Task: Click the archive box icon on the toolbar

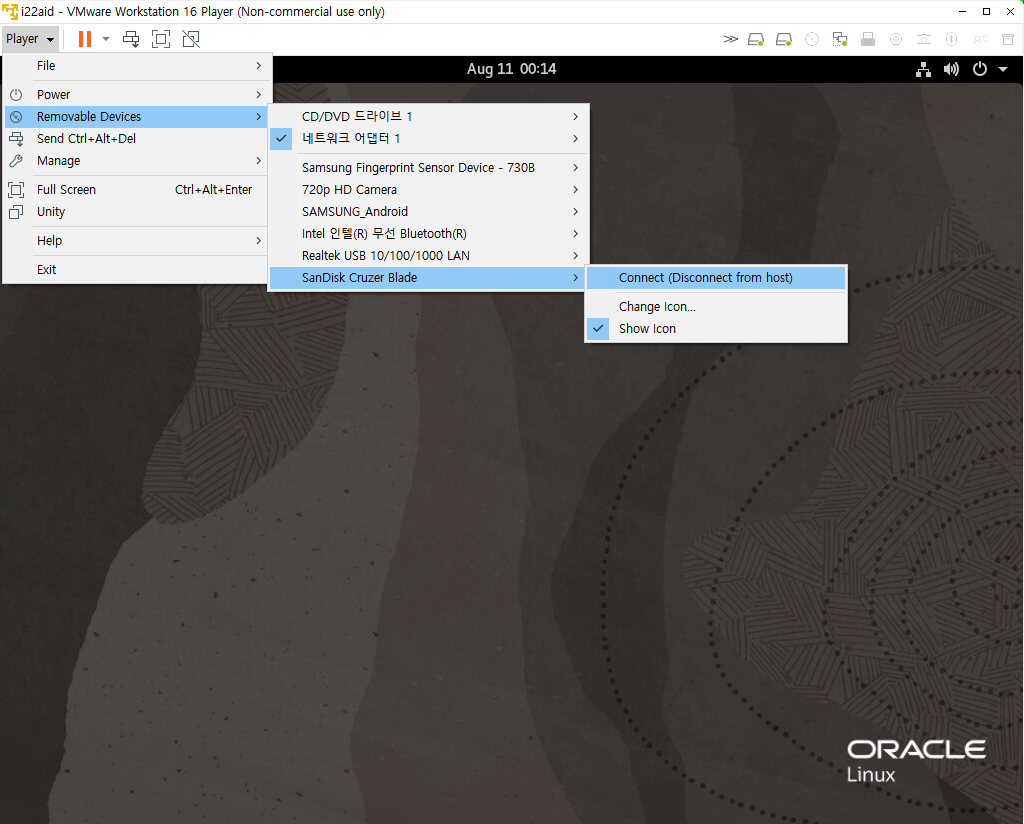Action: [x=1008, y=39]
